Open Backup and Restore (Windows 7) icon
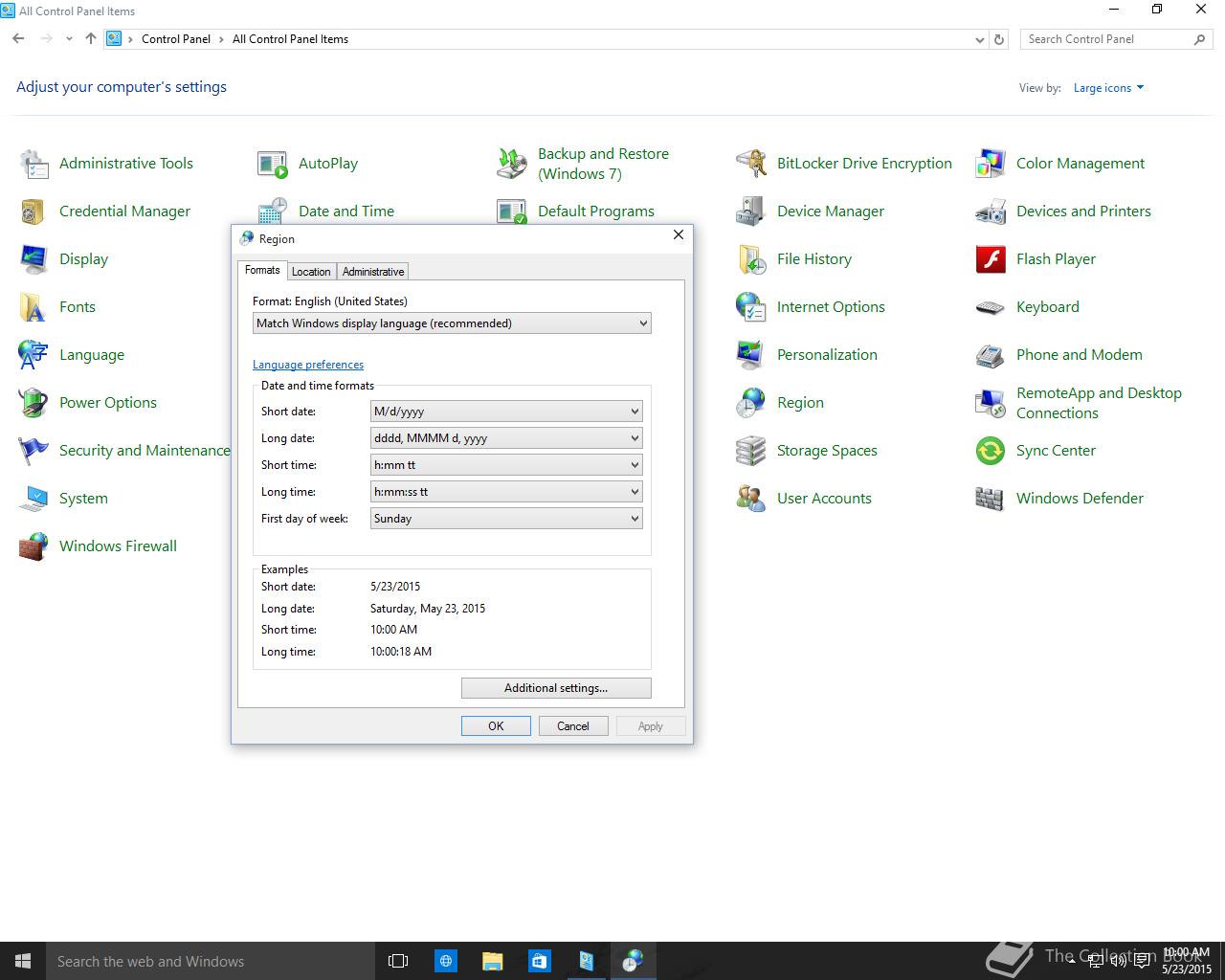Screen dimensions: 1225x980 512,164
